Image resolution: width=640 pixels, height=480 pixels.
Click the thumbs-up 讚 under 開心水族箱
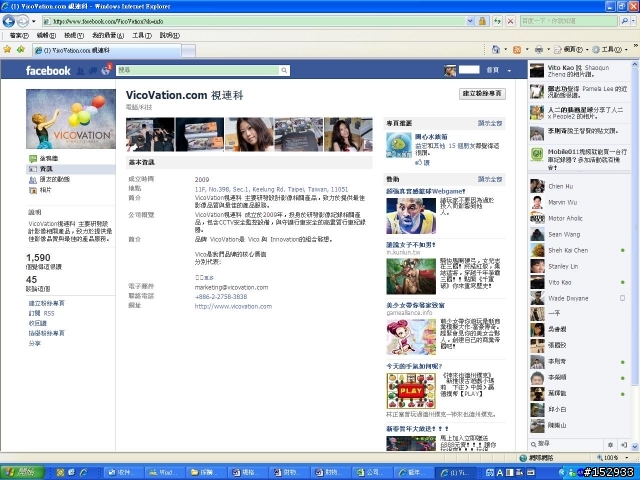(422, 162)
